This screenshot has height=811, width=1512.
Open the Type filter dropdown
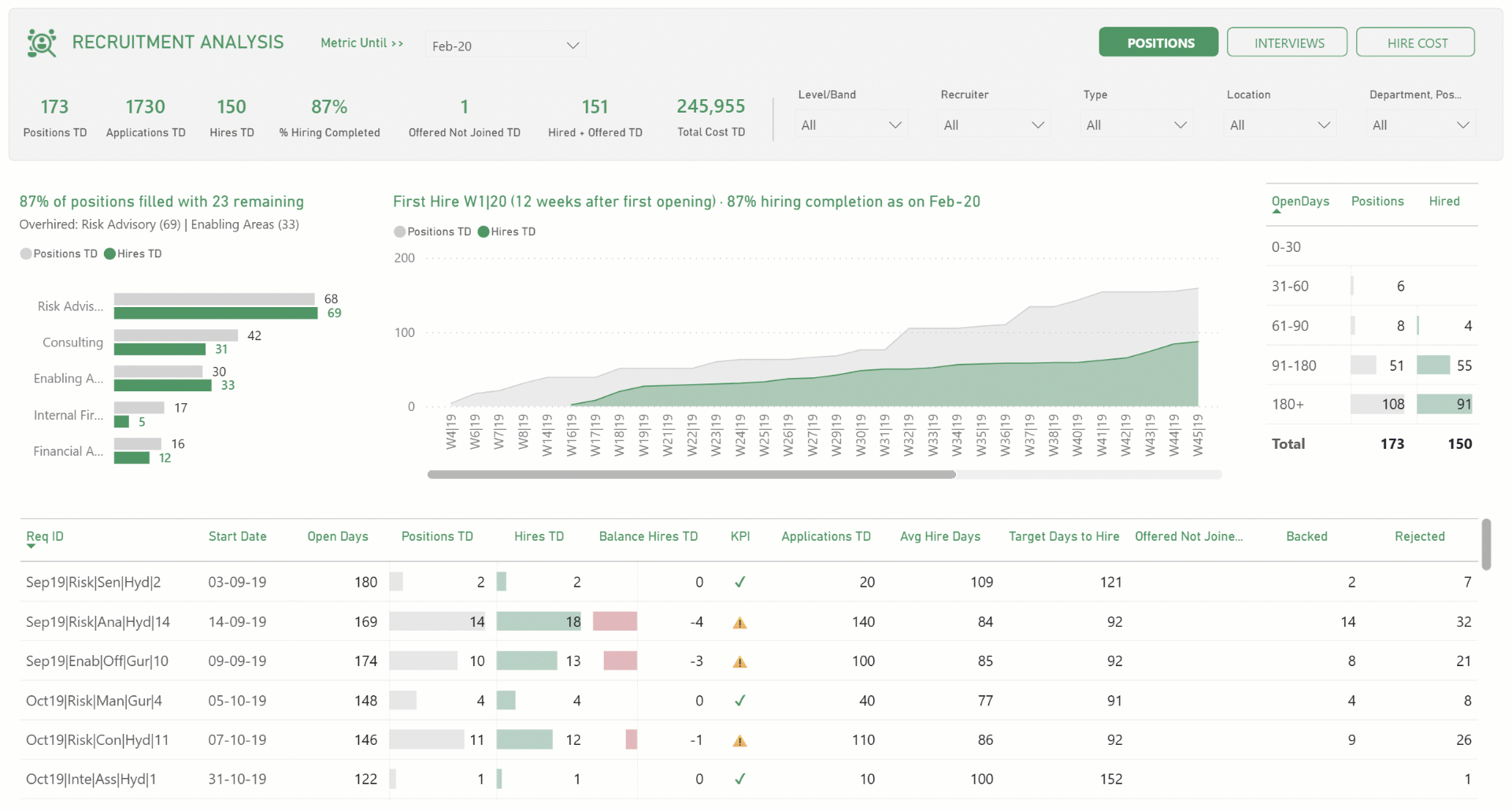coord(1136,124)
